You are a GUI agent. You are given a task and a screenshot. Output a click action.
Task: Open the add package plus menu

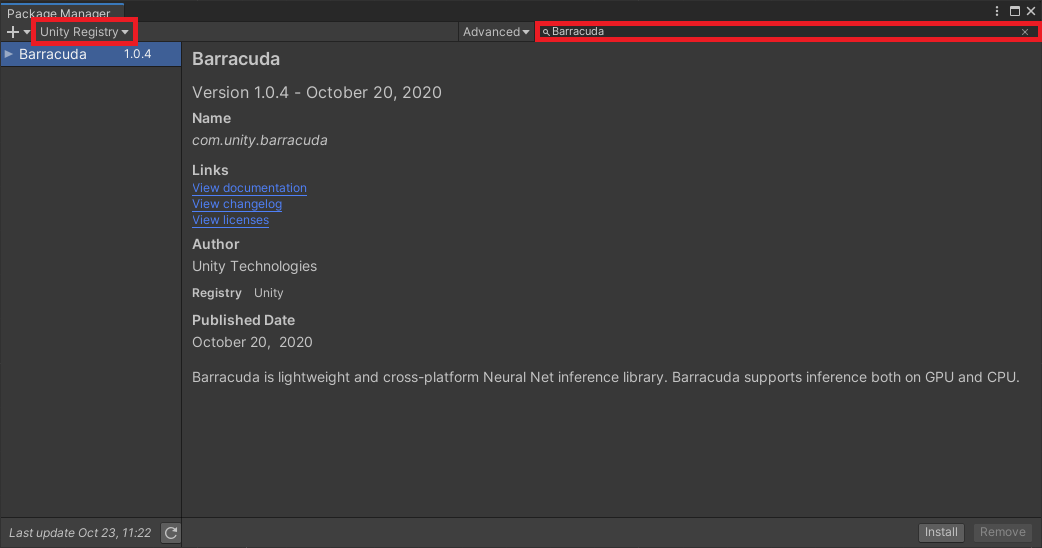pos(17,32)
